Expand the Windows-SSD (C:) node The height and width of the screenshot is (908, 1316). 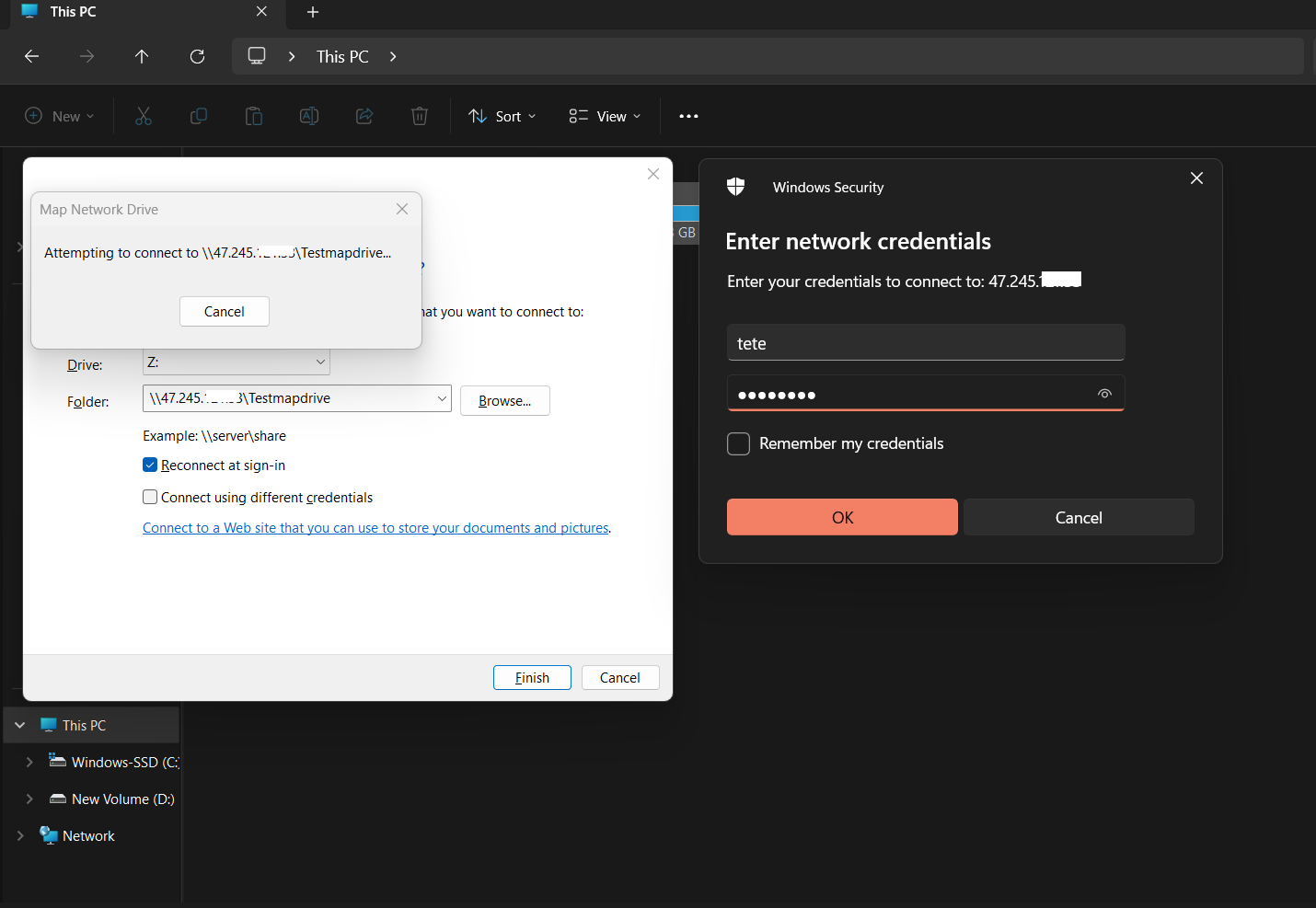coord(29,762)
